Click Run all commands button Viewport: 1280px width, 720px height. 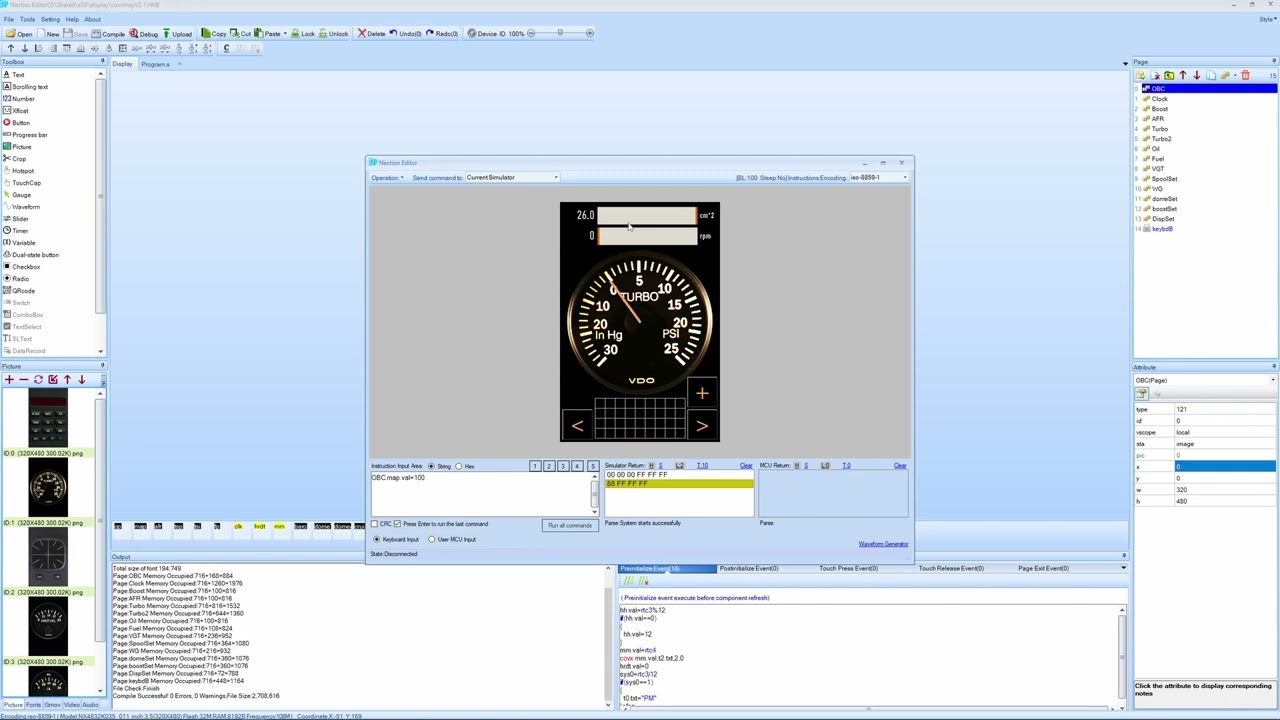click(570, 525)
